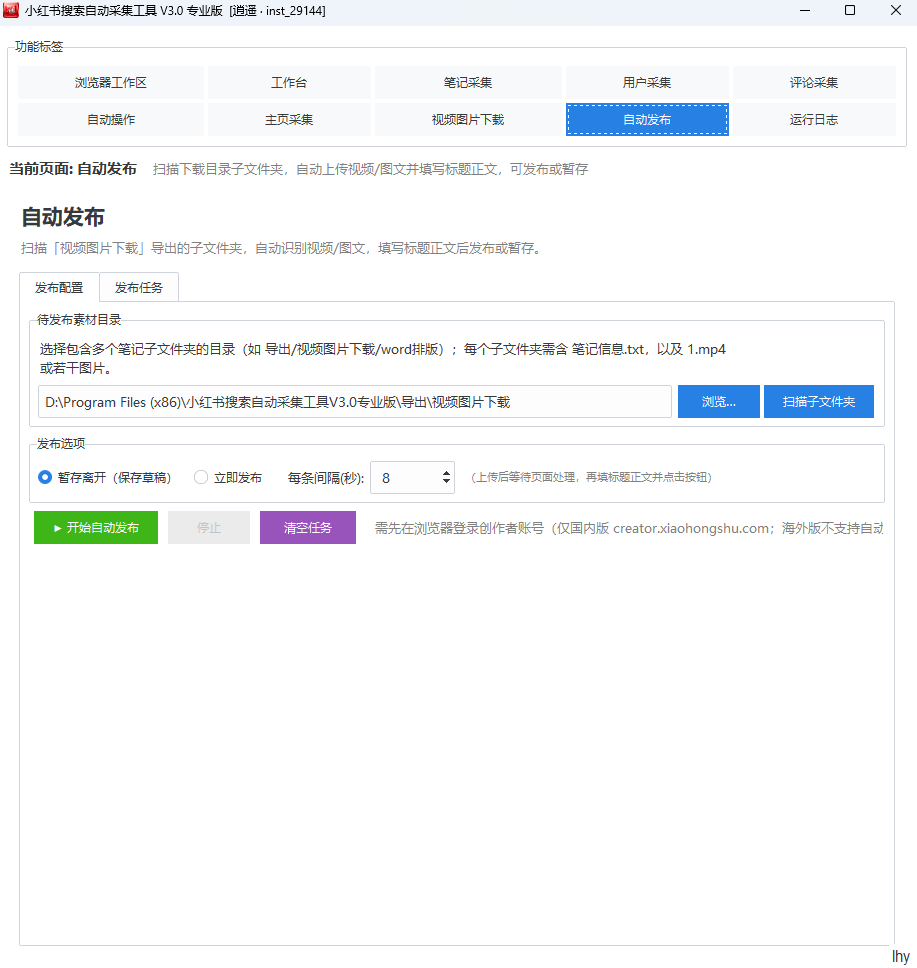Select the 发布配置 sub-tab

point(59,288)
